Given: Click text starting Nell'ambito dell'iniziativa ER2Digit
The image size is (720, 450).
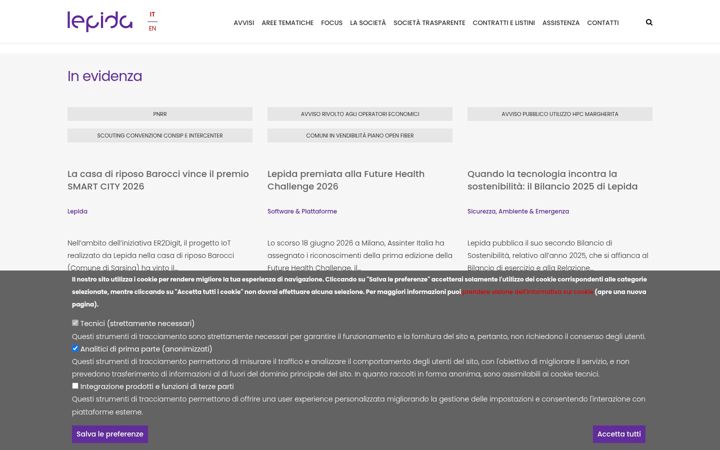Looking at the screenshot, I should point(151,255).
